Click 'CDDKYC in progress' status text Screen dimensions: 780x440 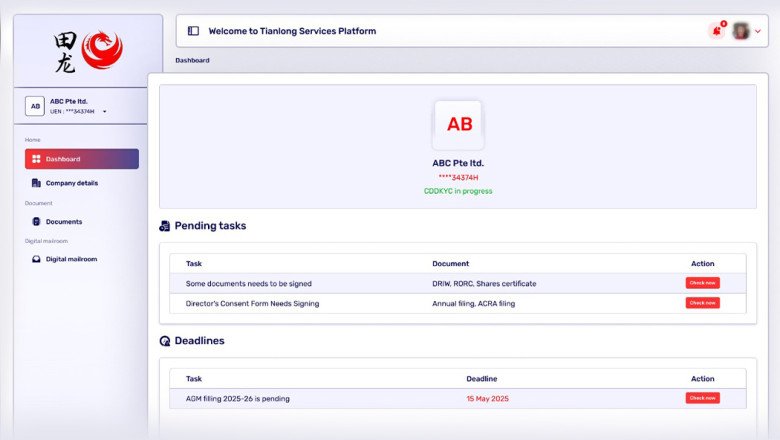[458, 191]
